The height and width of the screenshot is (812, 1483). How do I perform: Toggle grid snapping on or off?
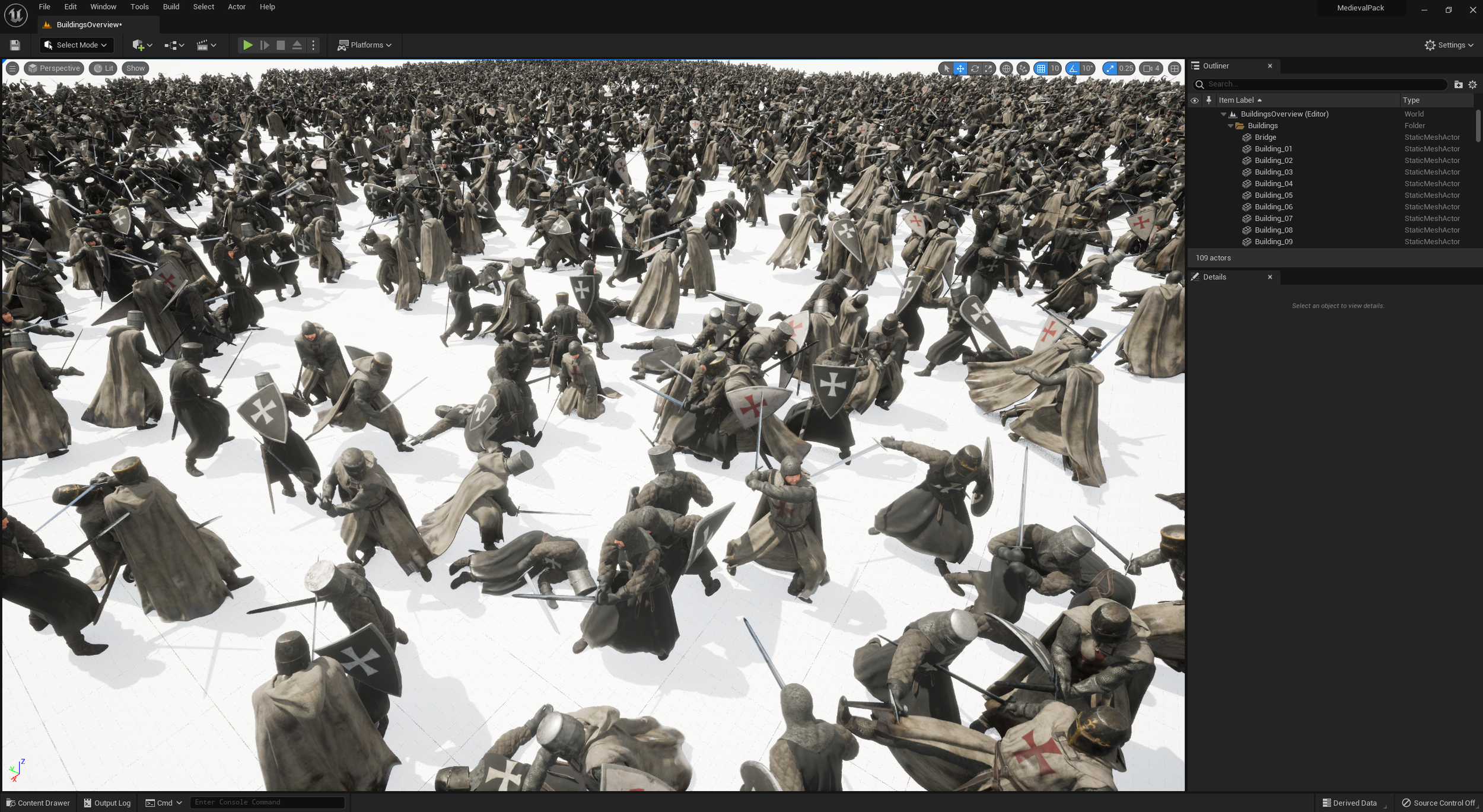(x=1041, y=69)
